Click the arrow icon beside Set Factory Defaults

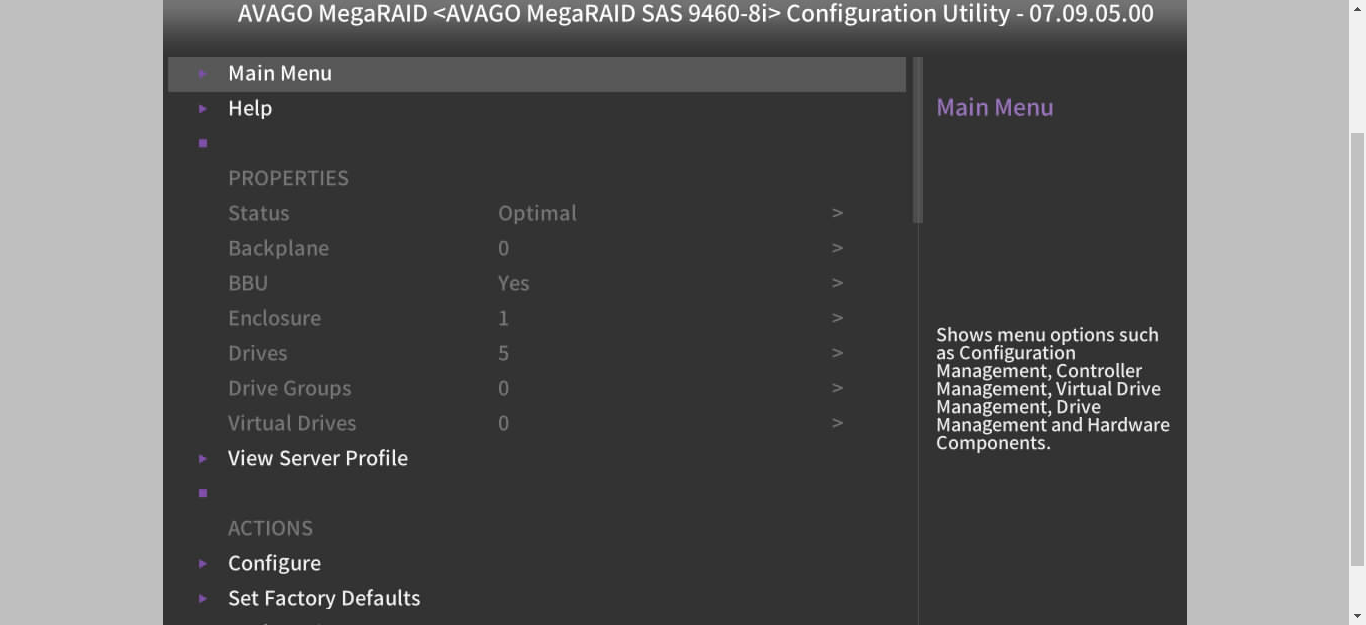(203, 599)
